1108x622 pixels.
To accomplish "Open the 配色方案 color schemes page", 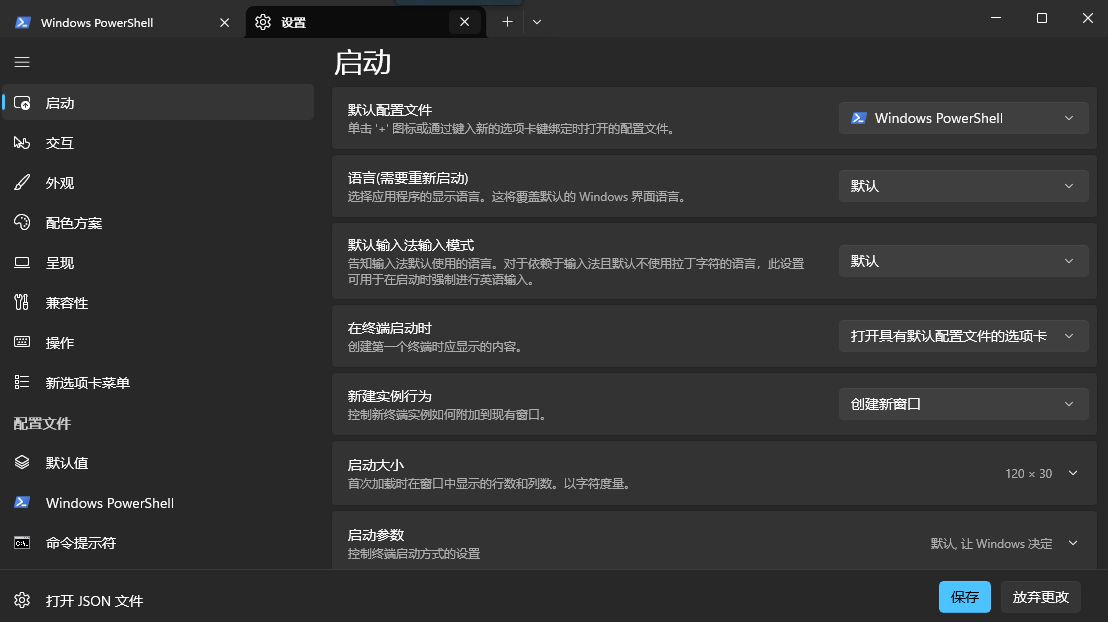I will 74,223.
